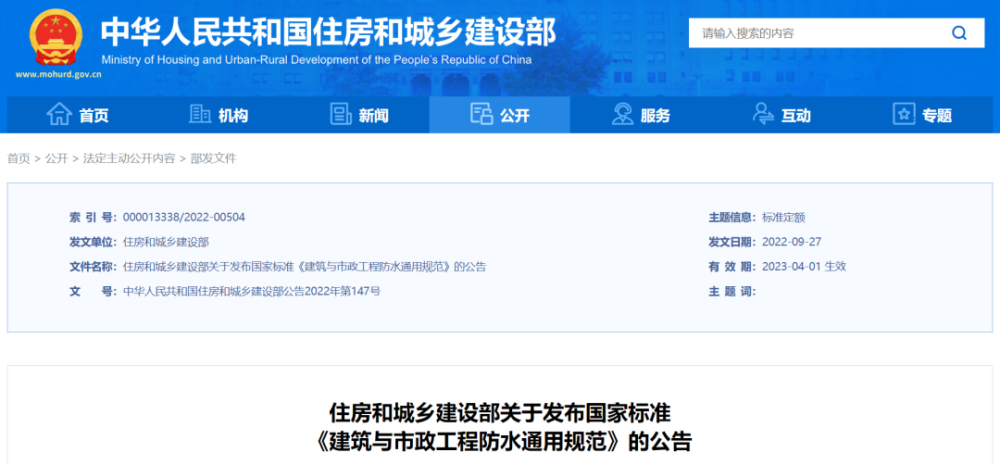This screenshot has height=465, width=1000.
Task: Click the 标准定额 topic value
Action: pos(784,218)
